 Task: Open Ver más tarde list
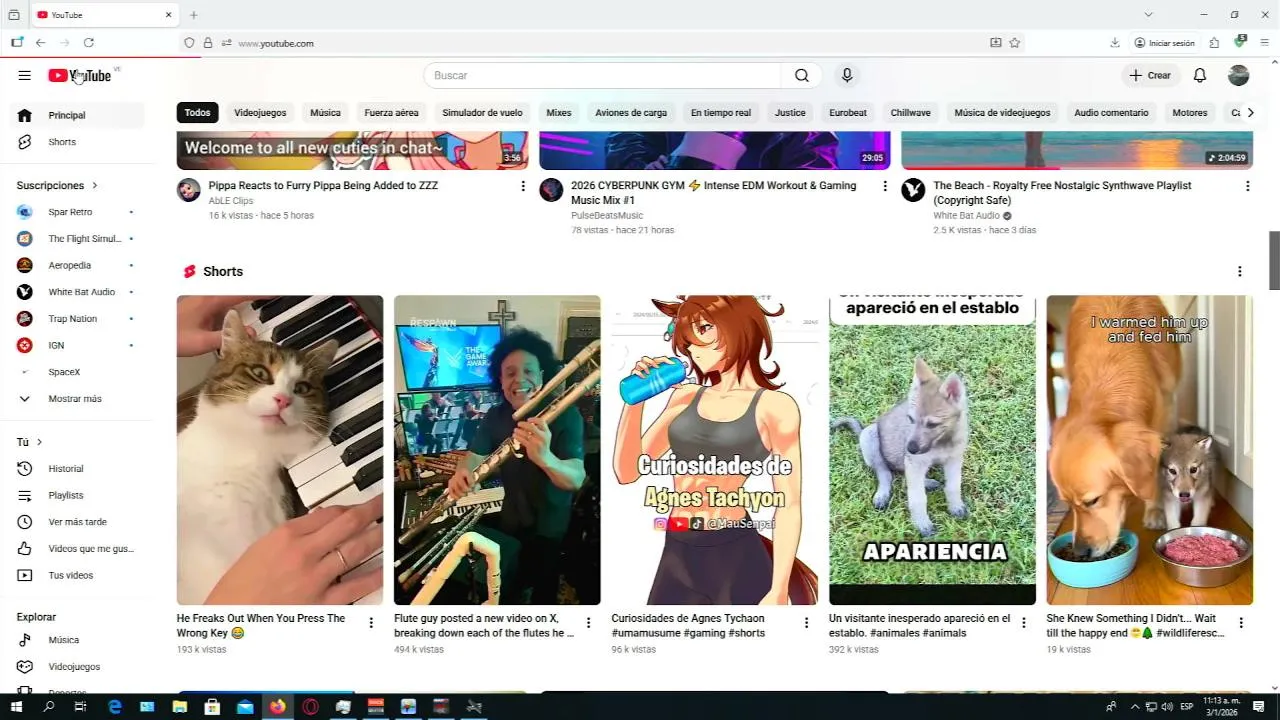(78, 522)
